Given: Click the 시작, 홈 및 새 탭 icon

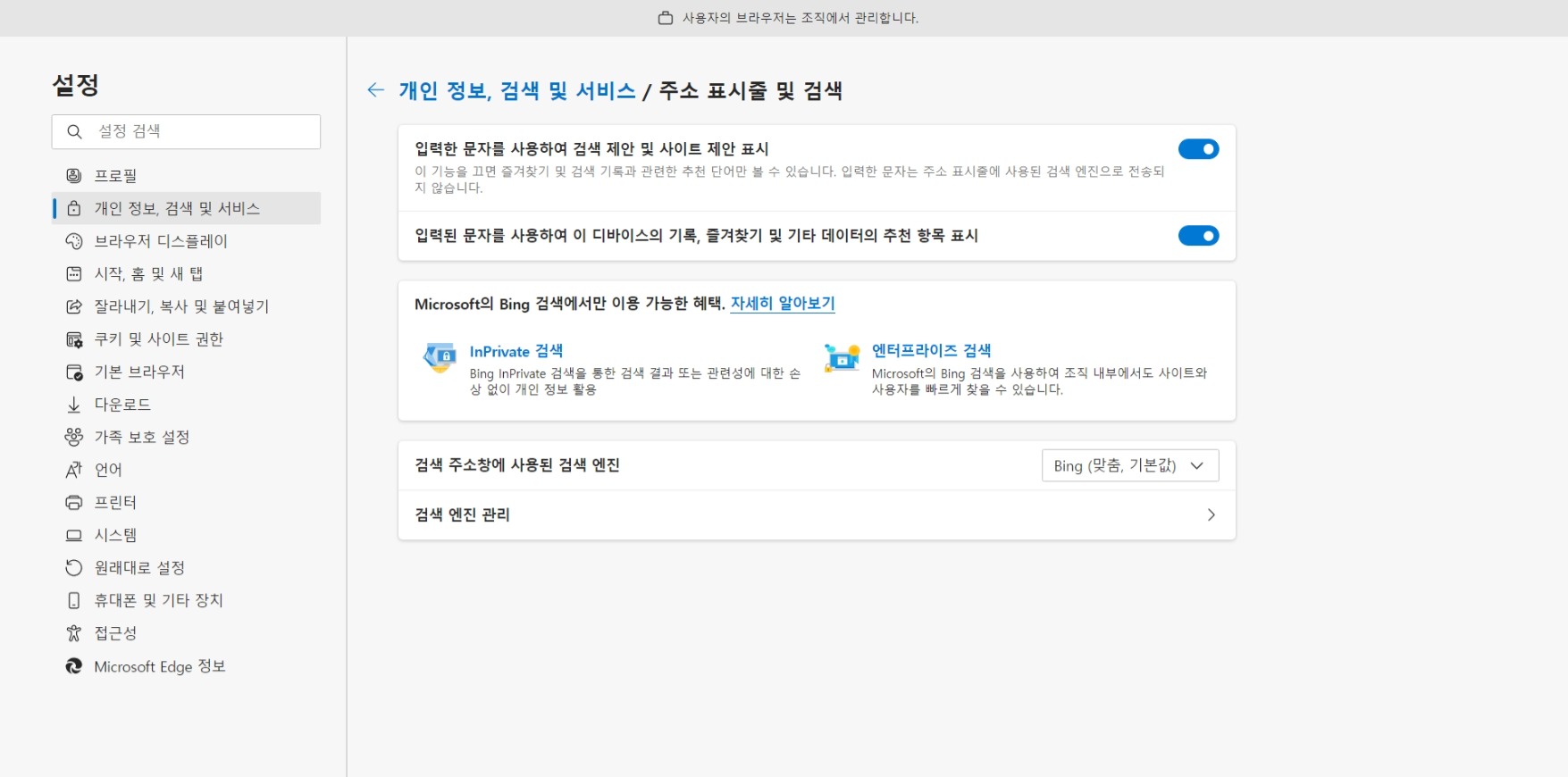Looking at the screenshot, I should click(74, 274).
